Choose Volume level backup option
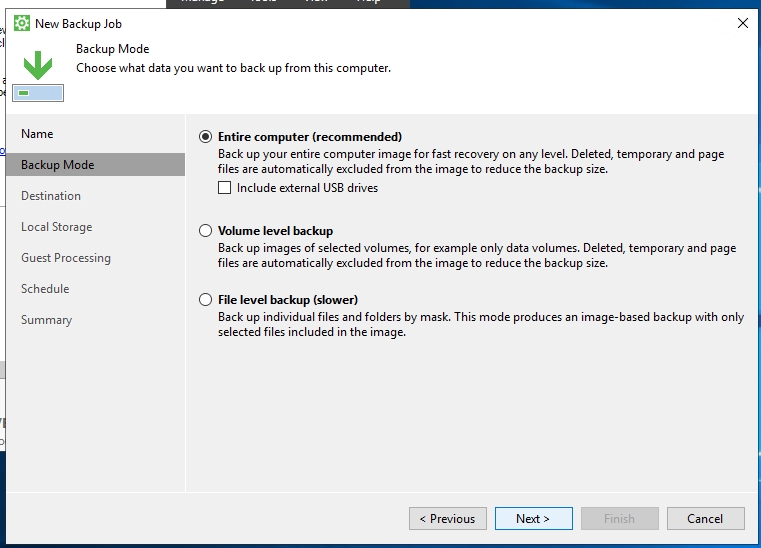This screenshot has height=548, width=761. click(205, 231)
